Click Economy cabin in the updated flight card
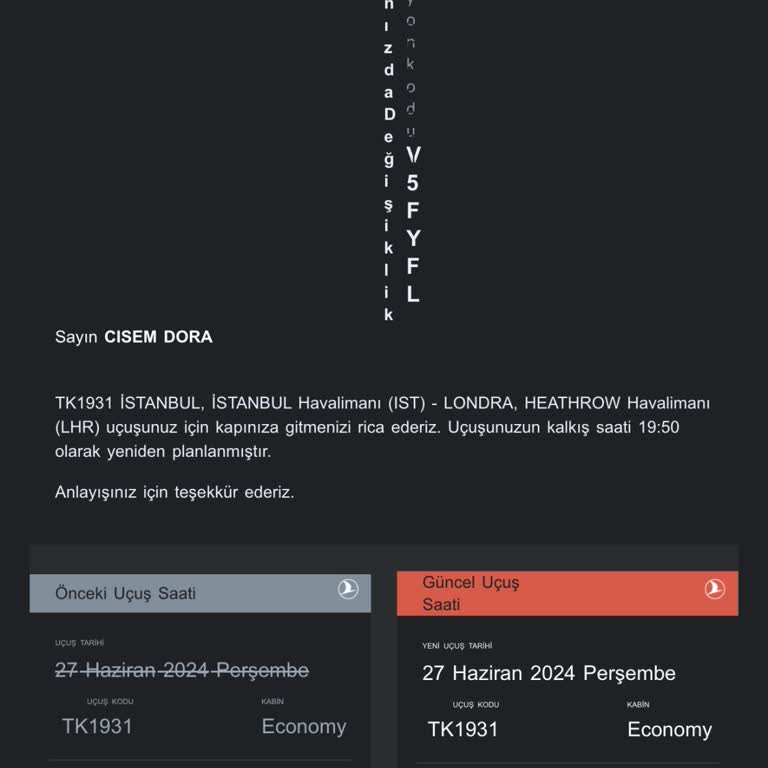The height and width of the screenshot is (768, 768). [x=669, y=729]
